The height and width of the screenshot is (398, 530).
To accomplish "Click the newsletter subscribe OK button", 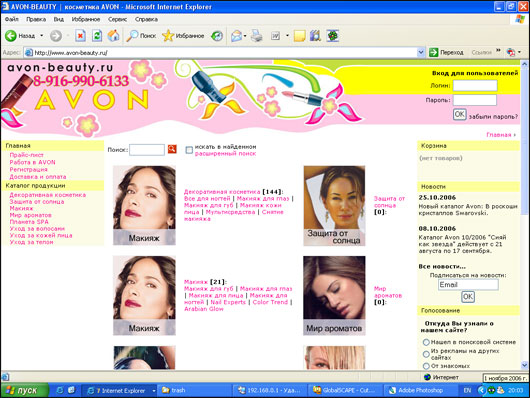I will click(x=468, y=297).
